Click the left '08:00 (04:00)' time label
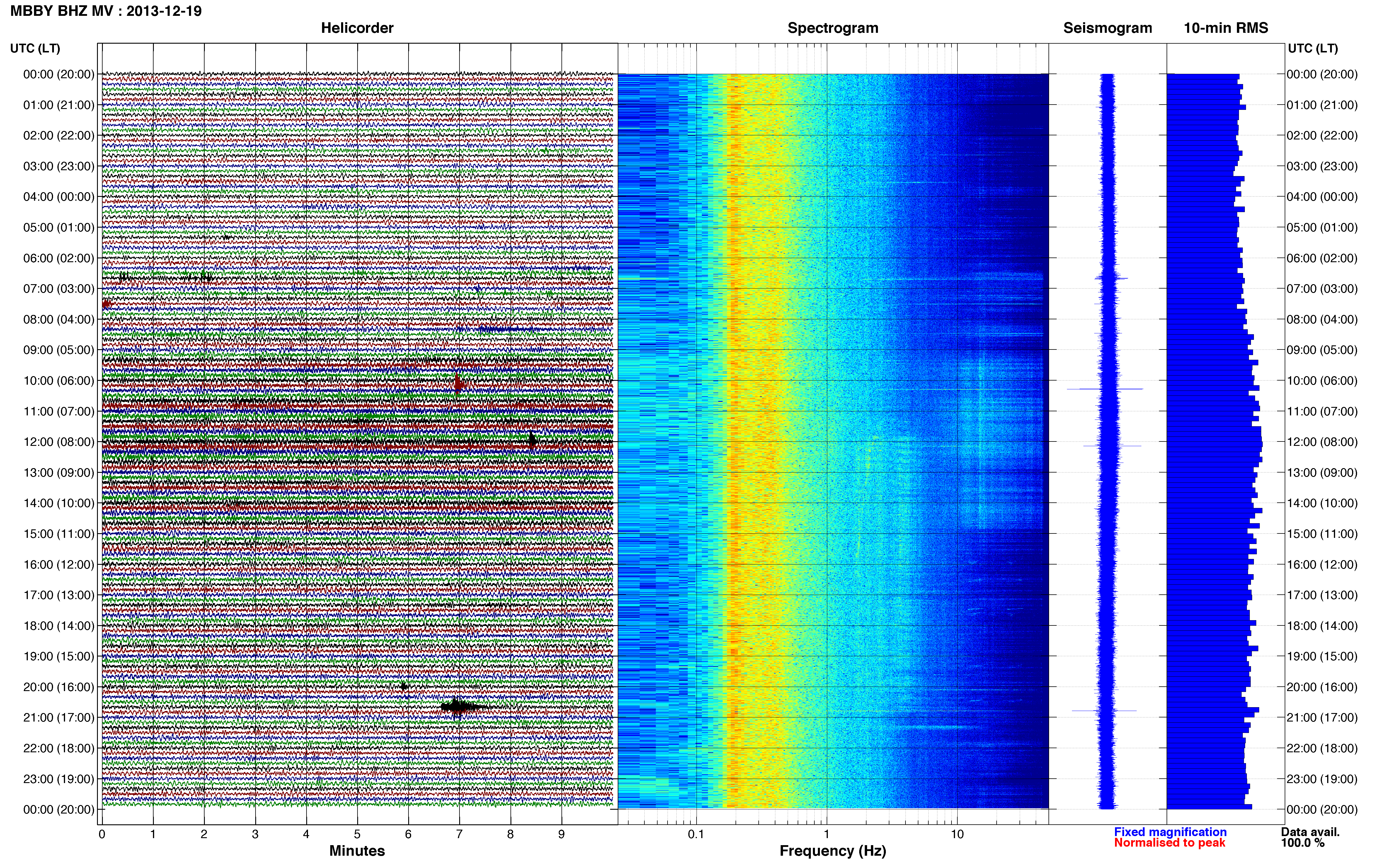This screenshot has width=1389, height=868. point(59,319)
